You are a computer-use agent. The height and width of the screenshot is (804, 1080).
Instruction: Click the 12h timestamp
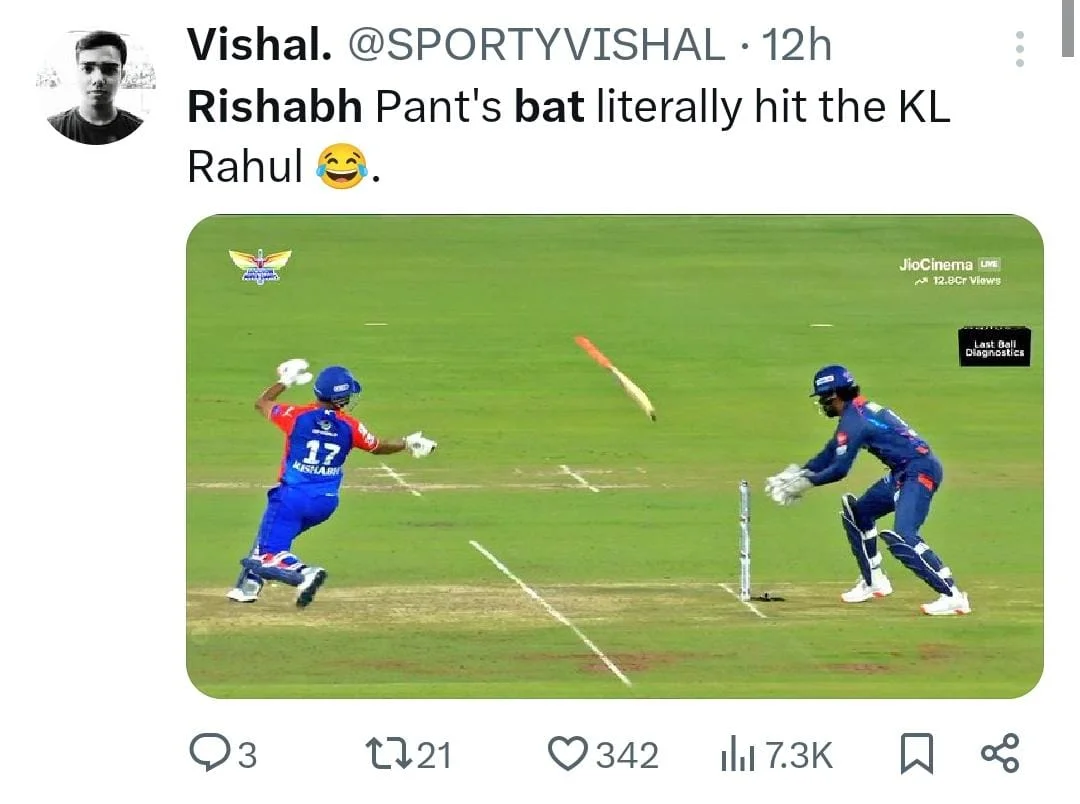click(x=796, y=46)
